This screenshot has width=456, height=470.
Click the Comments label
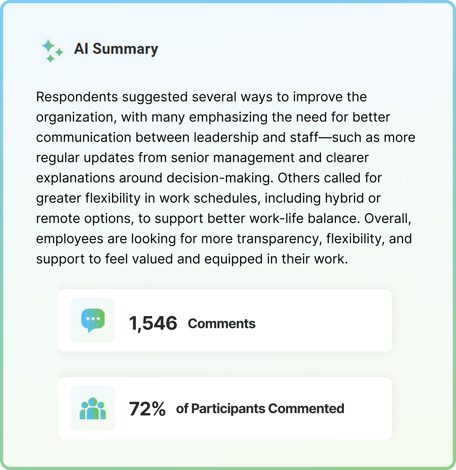pyautogui.click(x=222, y=323)
